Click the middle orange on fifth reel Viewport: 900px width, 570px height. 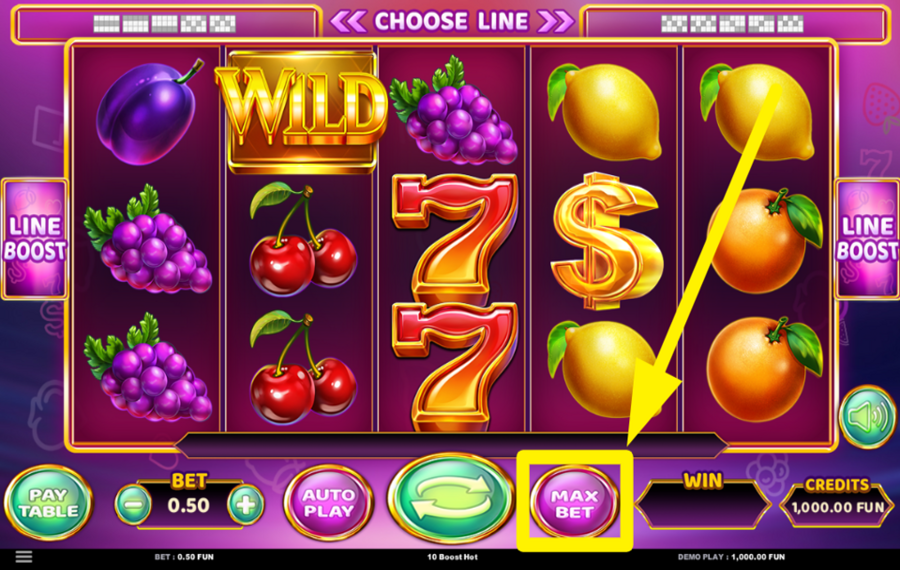763,239
